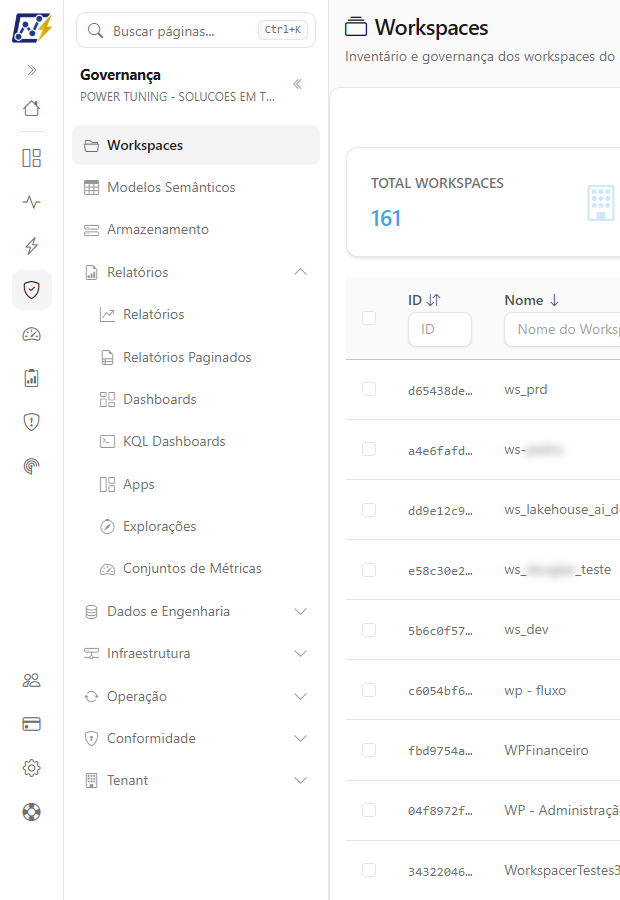Open Explorações sub-item
The width and height of the screenshot is (620, 900).
click(196, 526)
